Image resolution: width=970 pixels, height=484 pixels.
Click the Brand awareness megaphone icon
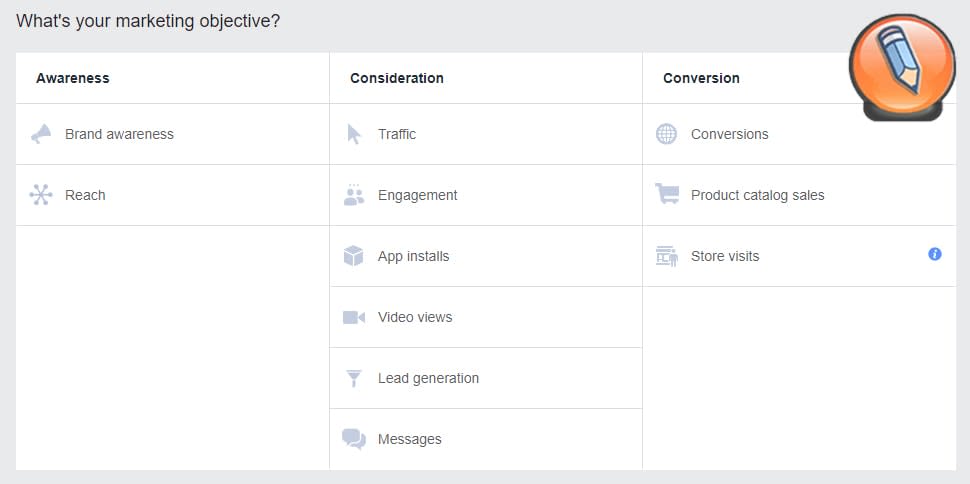pos(41,134)
